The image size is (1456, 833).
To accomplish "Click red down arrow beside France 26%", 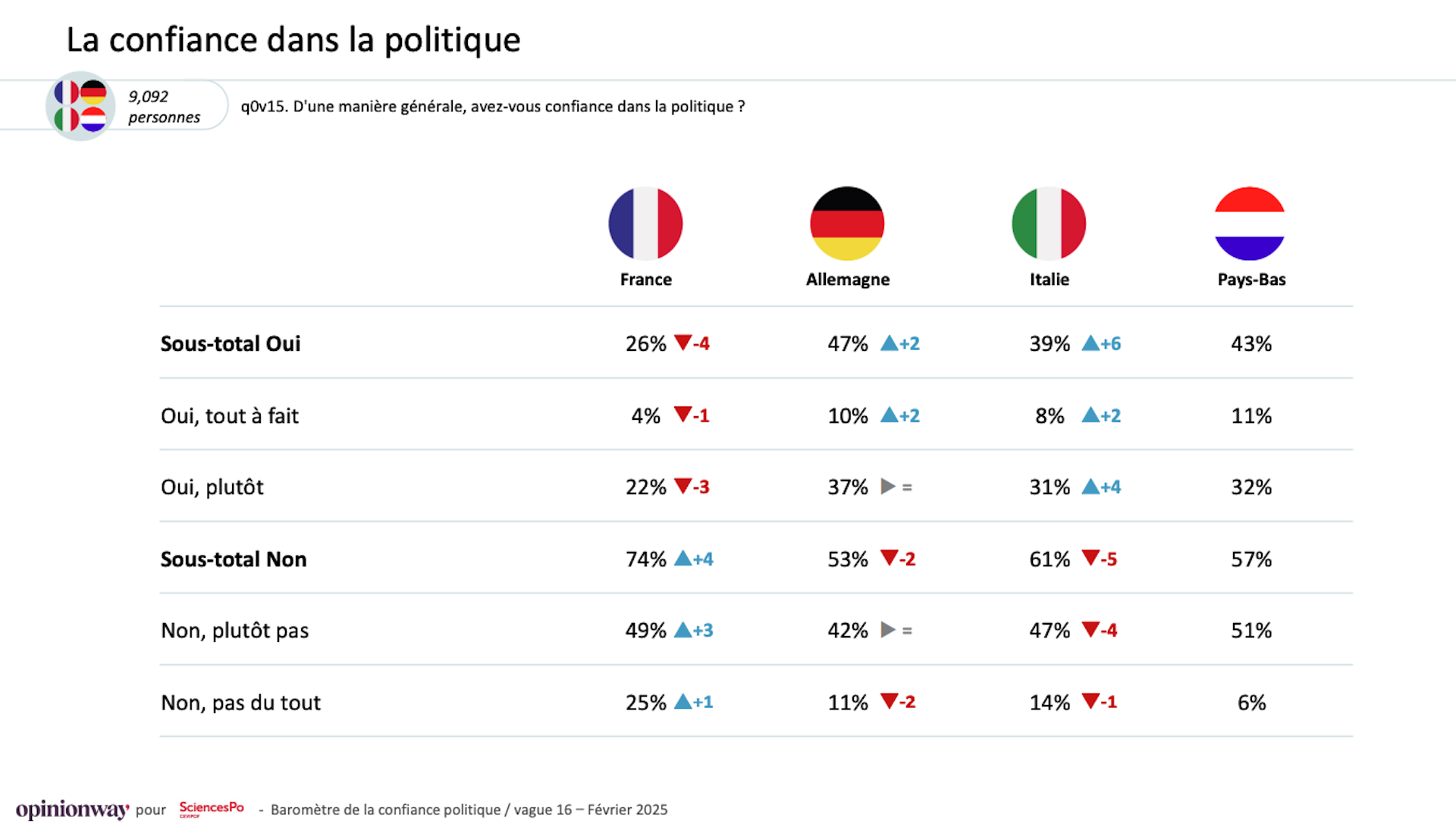I will pyautogui.click(x=682, y=343).
